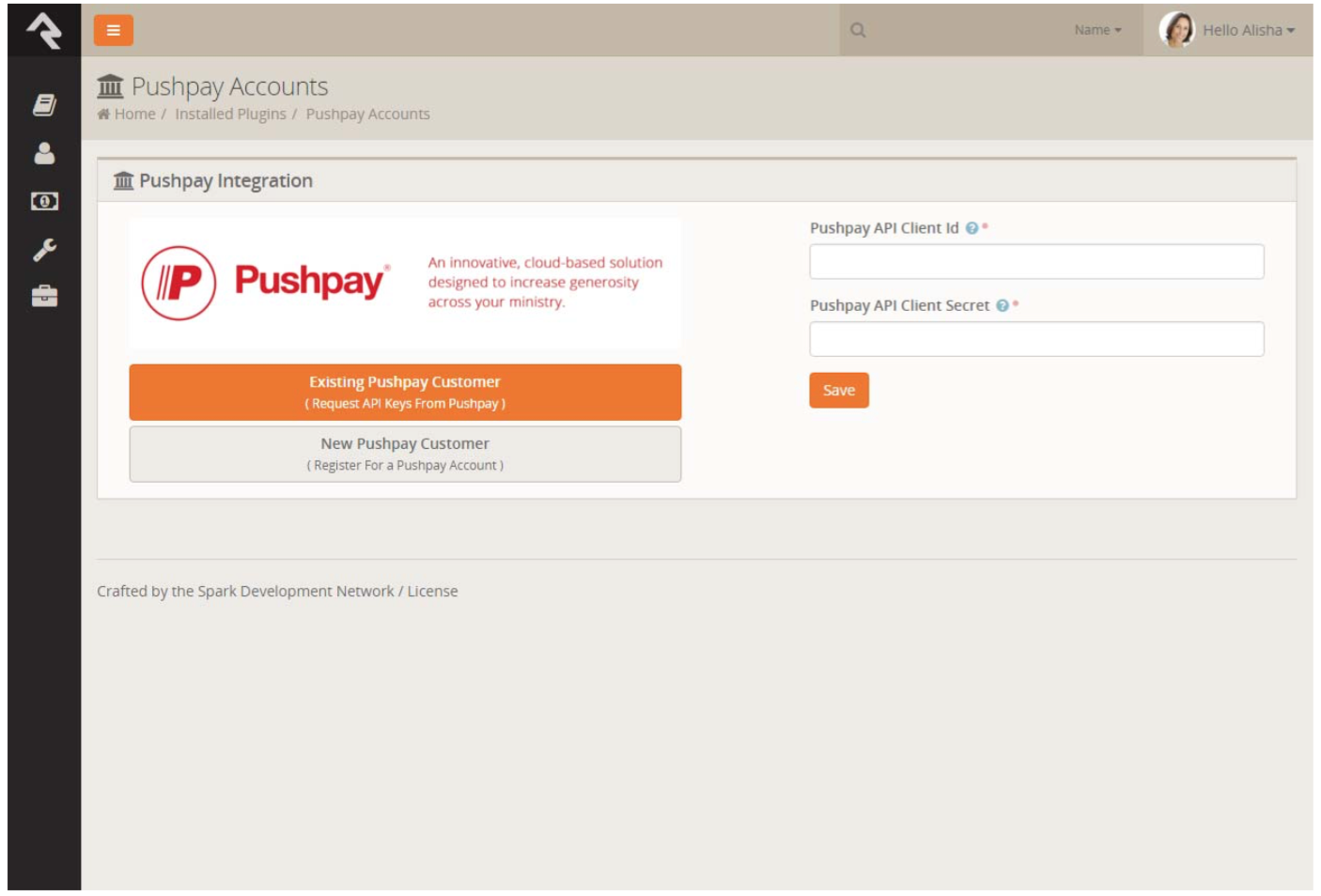Expand the Name dropdown in the top bar

[x=1096, y=29]
